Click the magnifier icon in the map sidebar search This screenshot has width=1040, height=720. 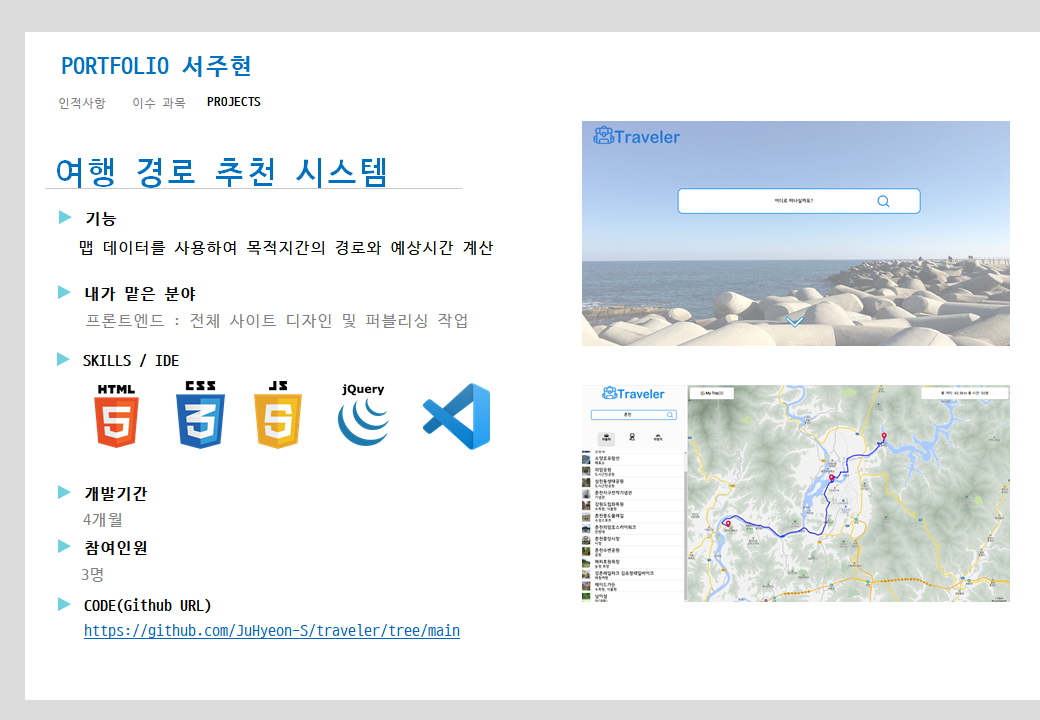click(x=670, y=415)
